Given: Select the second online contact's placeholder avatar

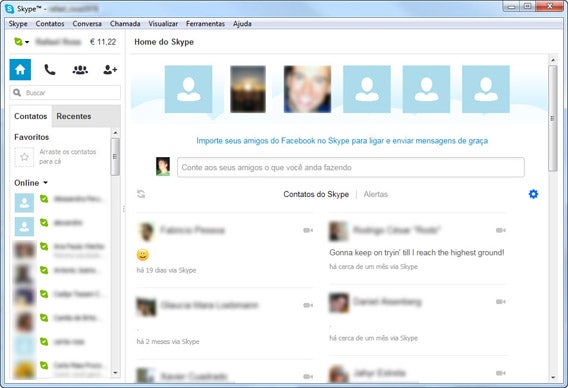Looking at the screenshot, I should coord(24,226).
